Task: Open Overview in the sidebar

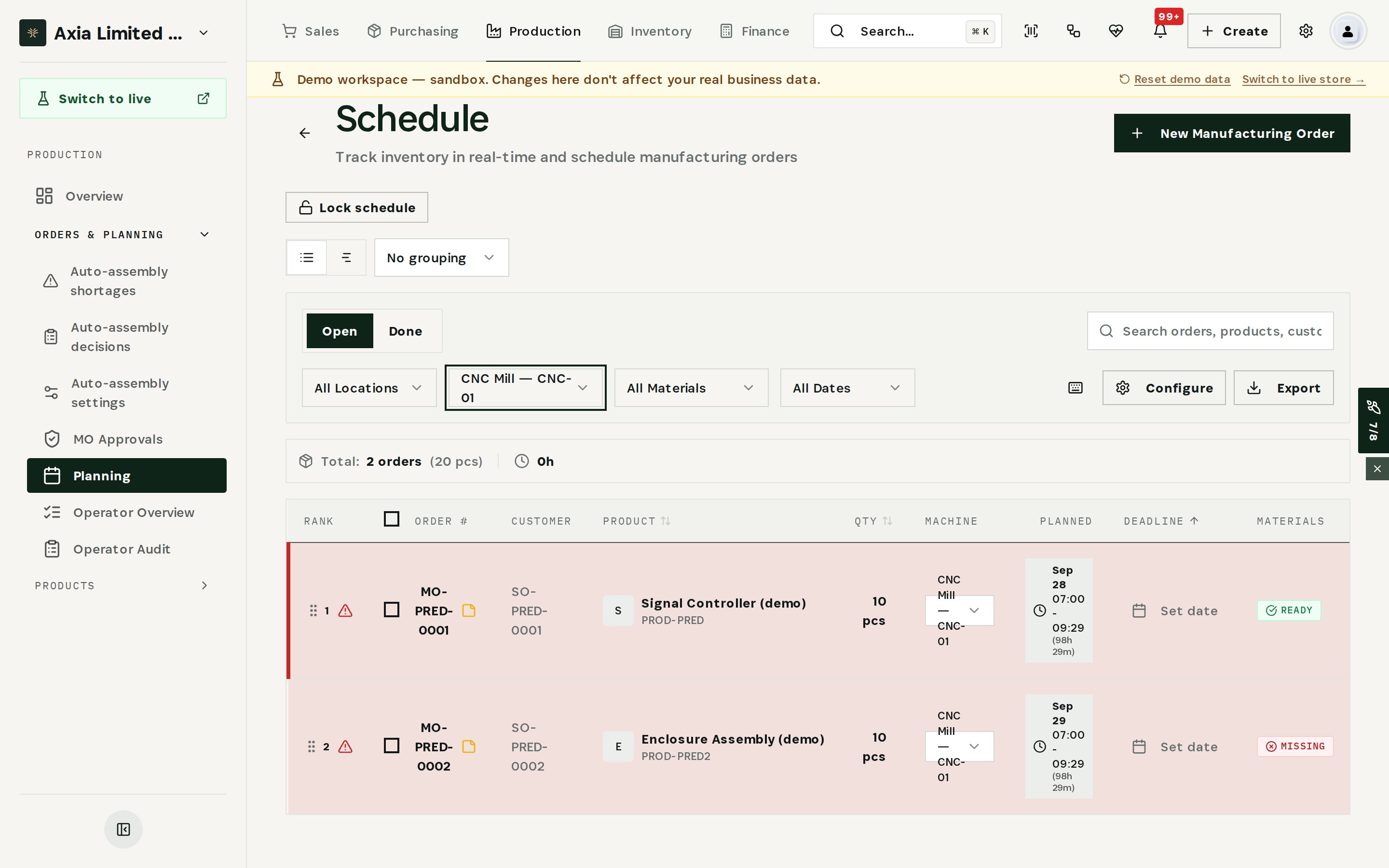Action: click(x=127, y=196)
